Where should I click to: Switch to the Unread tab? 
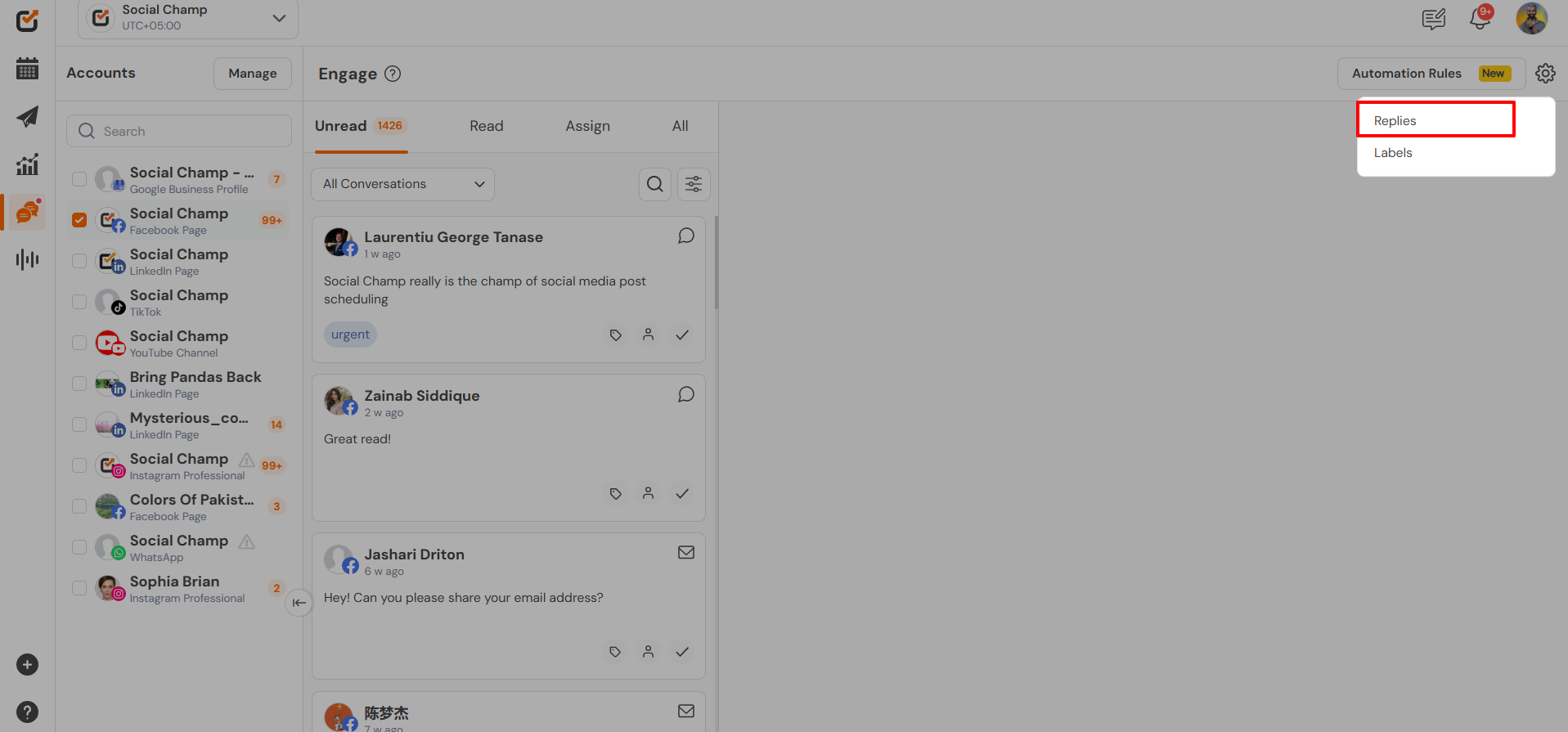coord(361,126)
